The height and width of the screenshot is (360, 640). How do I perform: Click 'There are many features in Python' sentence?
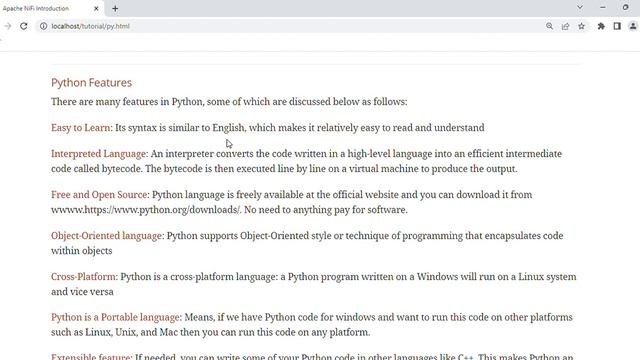pos(229,102)
